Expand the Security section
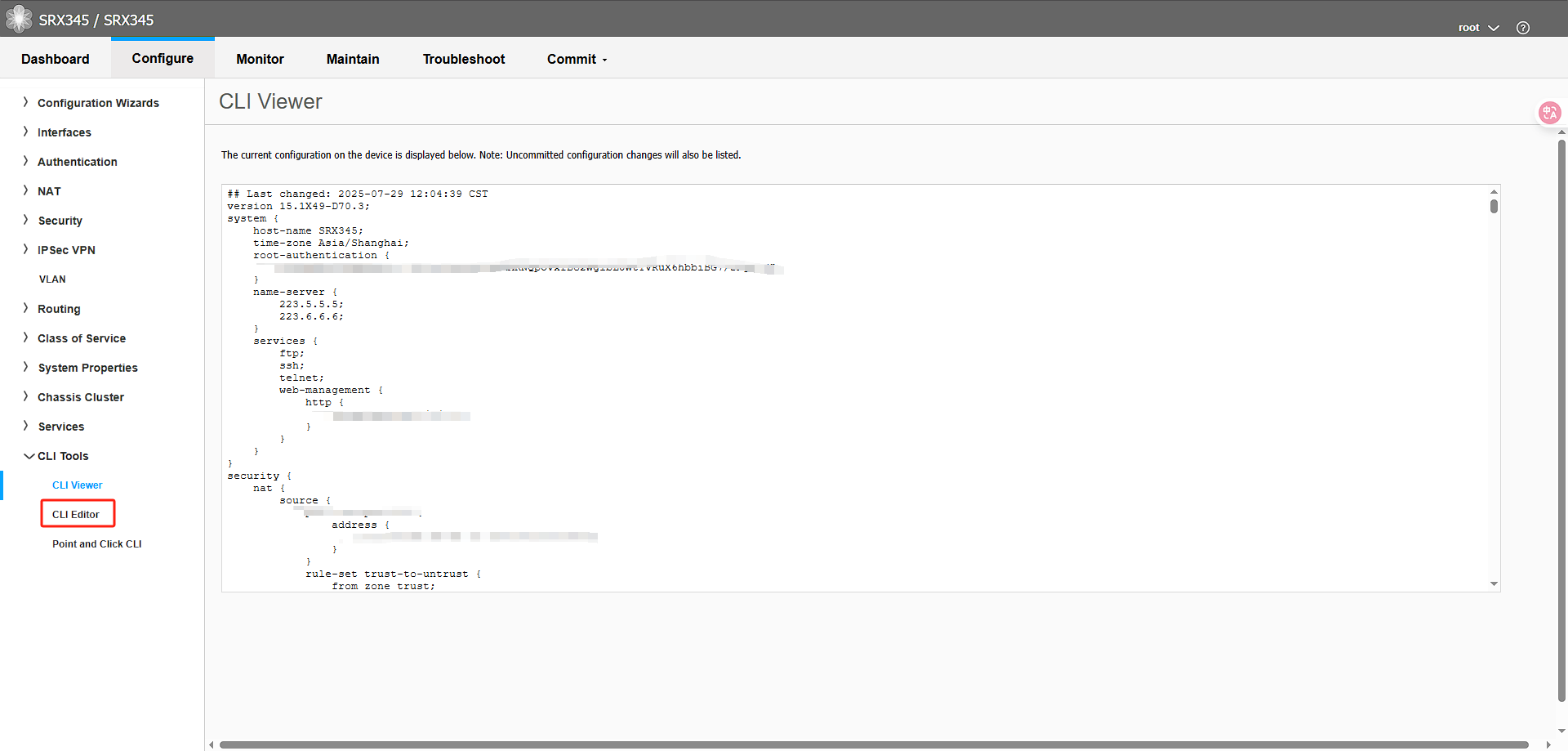Image resolution: width=1568 pixels, height=751 pixels. [x=60, y=220]
